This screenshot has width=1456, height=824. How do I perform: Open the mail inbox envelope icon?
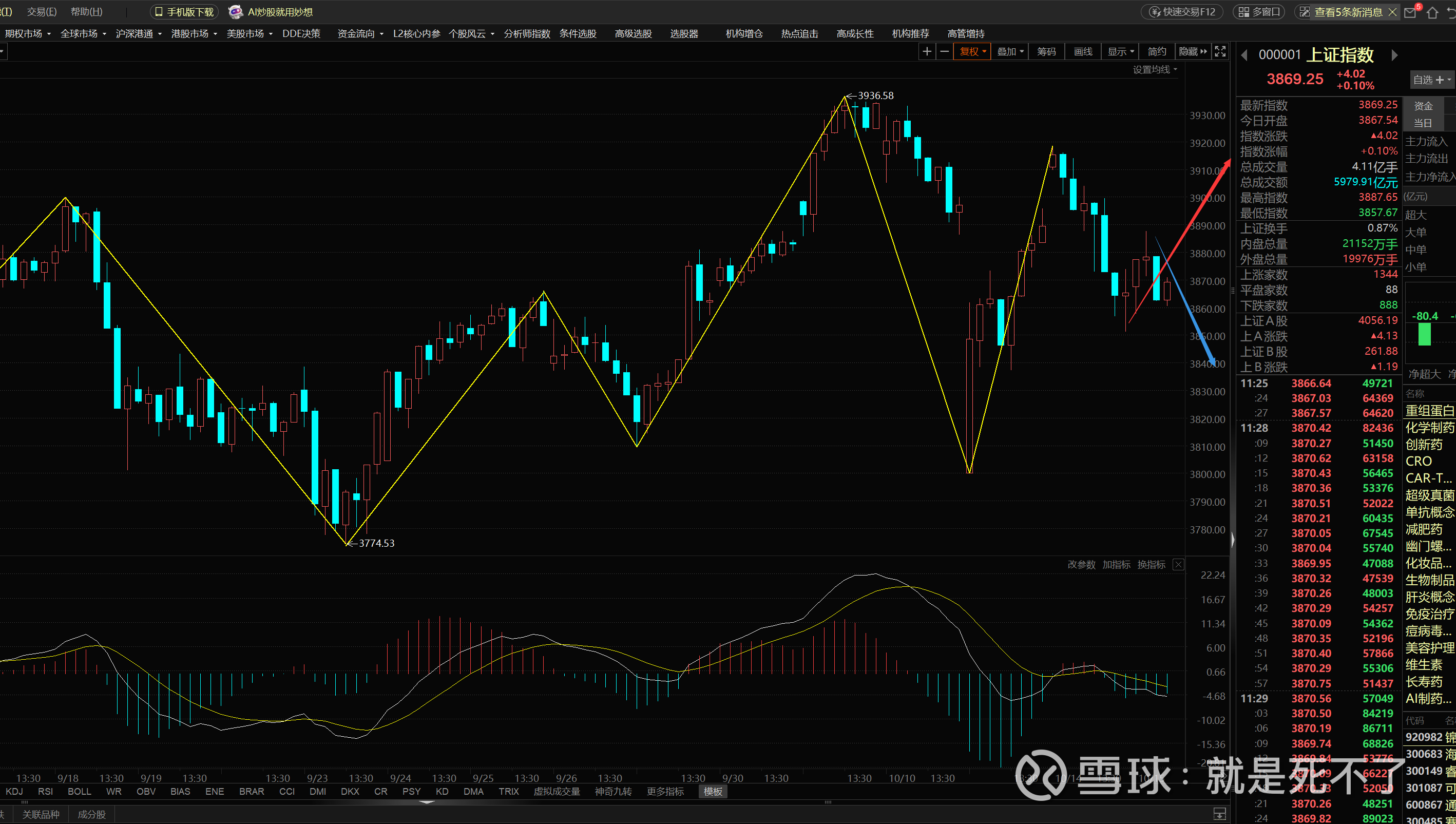[x=1410, y=12]
